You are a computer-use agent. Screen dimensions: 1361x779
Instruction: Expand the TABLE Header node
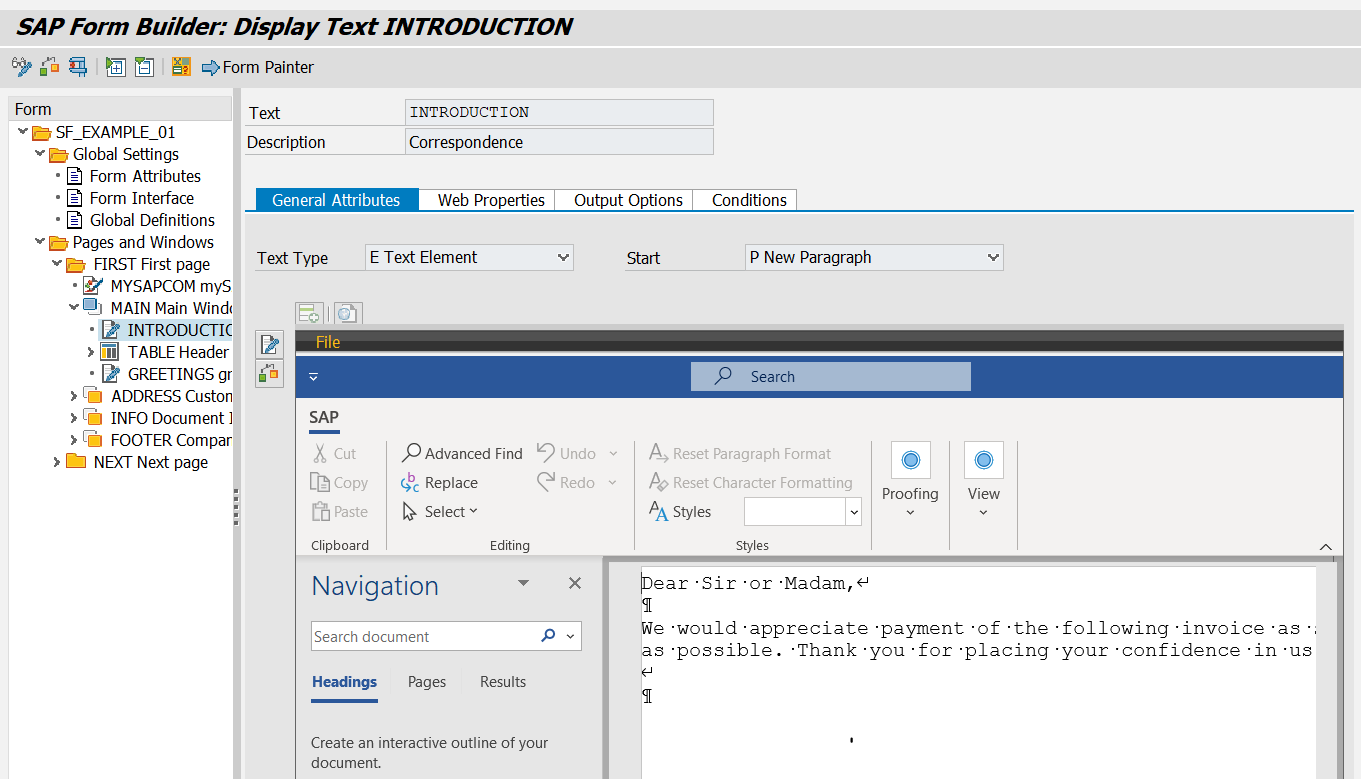click(x=91, y=352)
